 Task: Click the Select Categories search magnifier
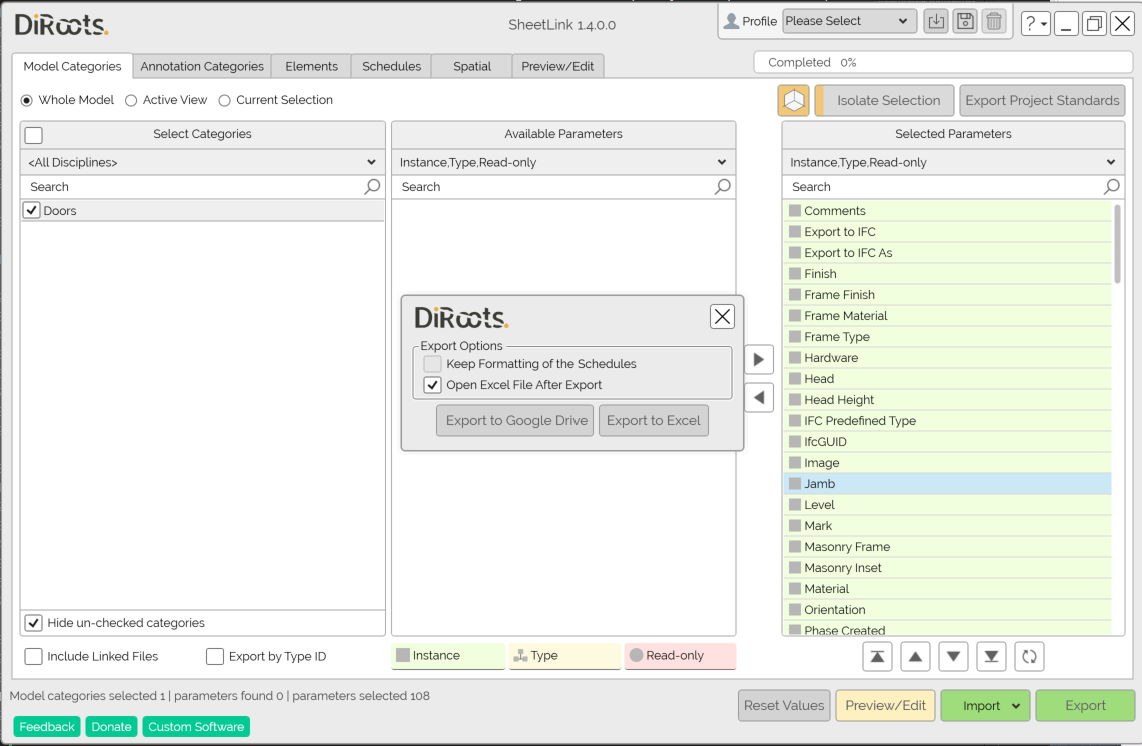pos(372,186)
